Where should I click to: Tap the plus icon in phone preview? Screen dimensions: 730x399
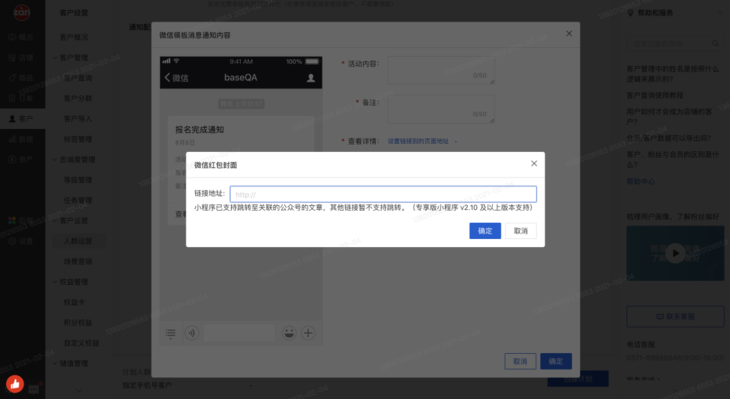click(308, 333)
